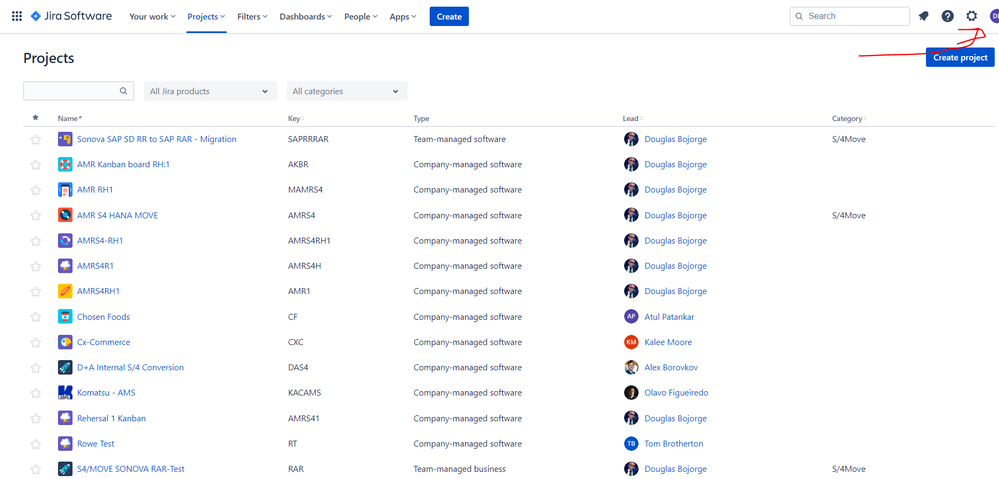
Task: Click the Create button
Action: (x=449, y=17)
